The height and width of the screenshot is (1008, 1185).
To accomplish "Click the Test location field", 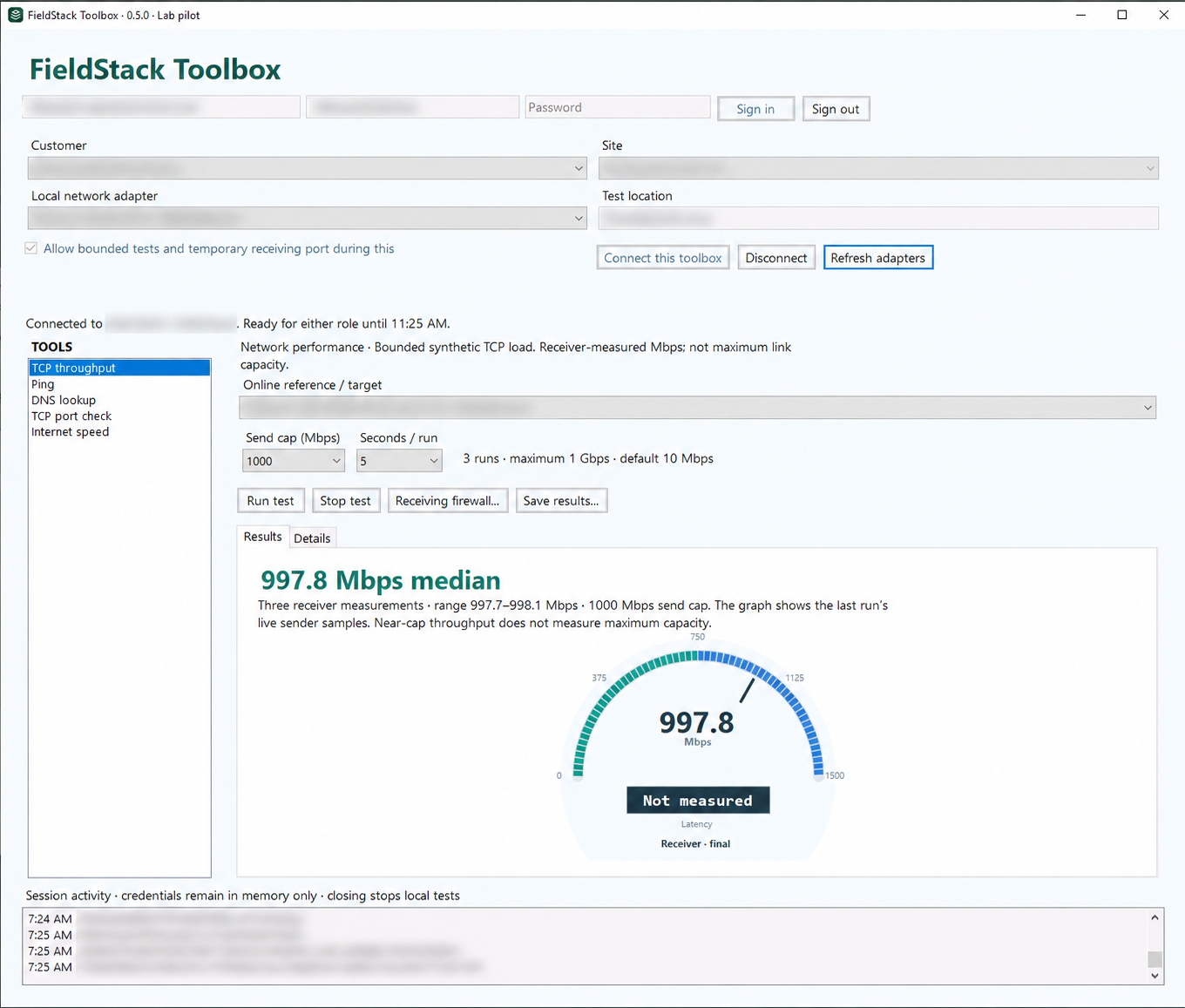I will pos(878,219).
